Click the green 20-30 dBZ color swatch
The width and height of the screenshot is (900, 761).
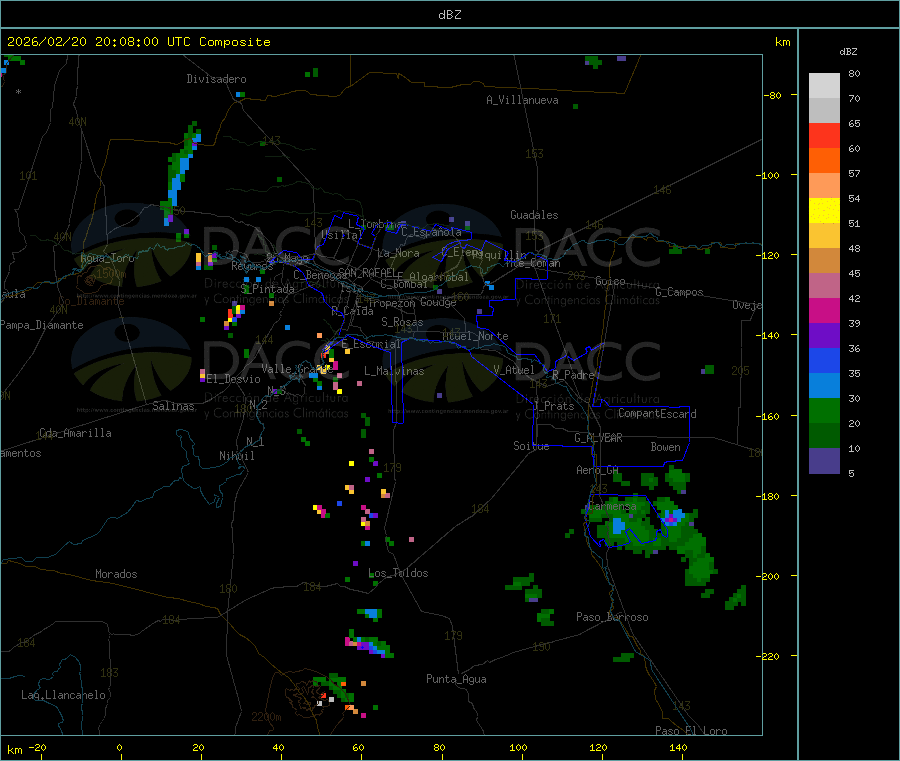pos(824,410)
